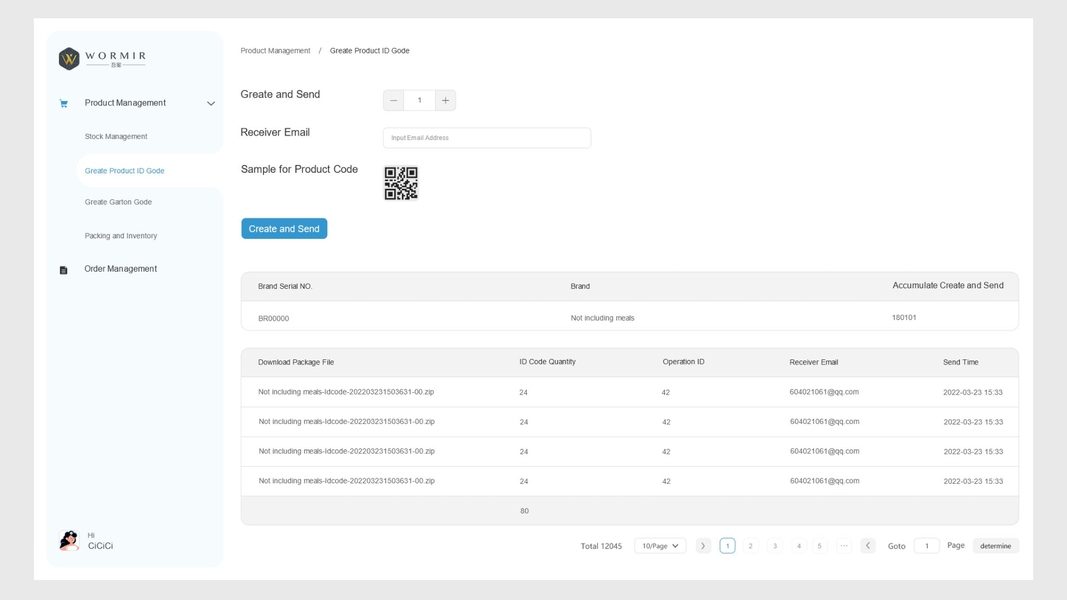Click the Wormir logo icon
This screenshot has height=600, width=1067.
(69, 59)
